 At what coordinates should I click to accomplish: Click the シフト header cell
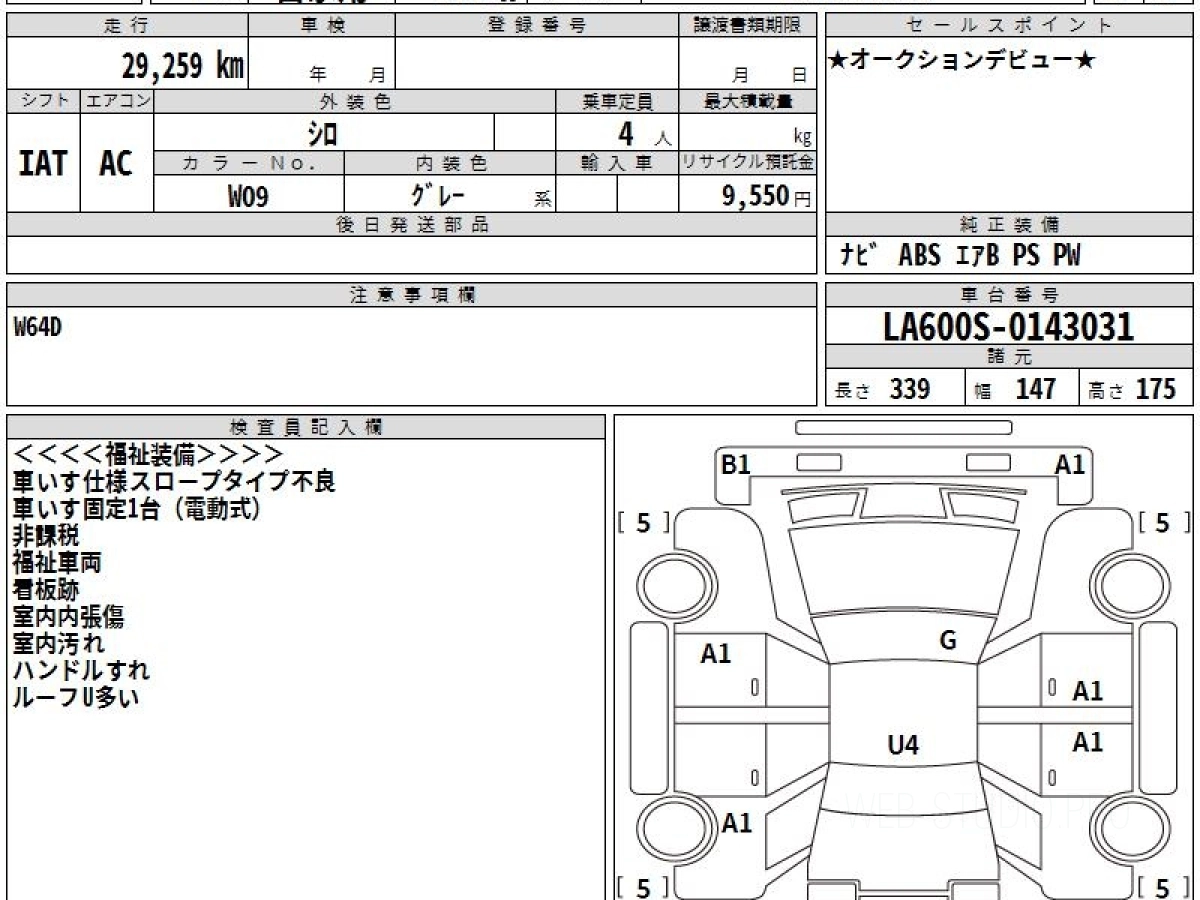click(x=44, y=101)
